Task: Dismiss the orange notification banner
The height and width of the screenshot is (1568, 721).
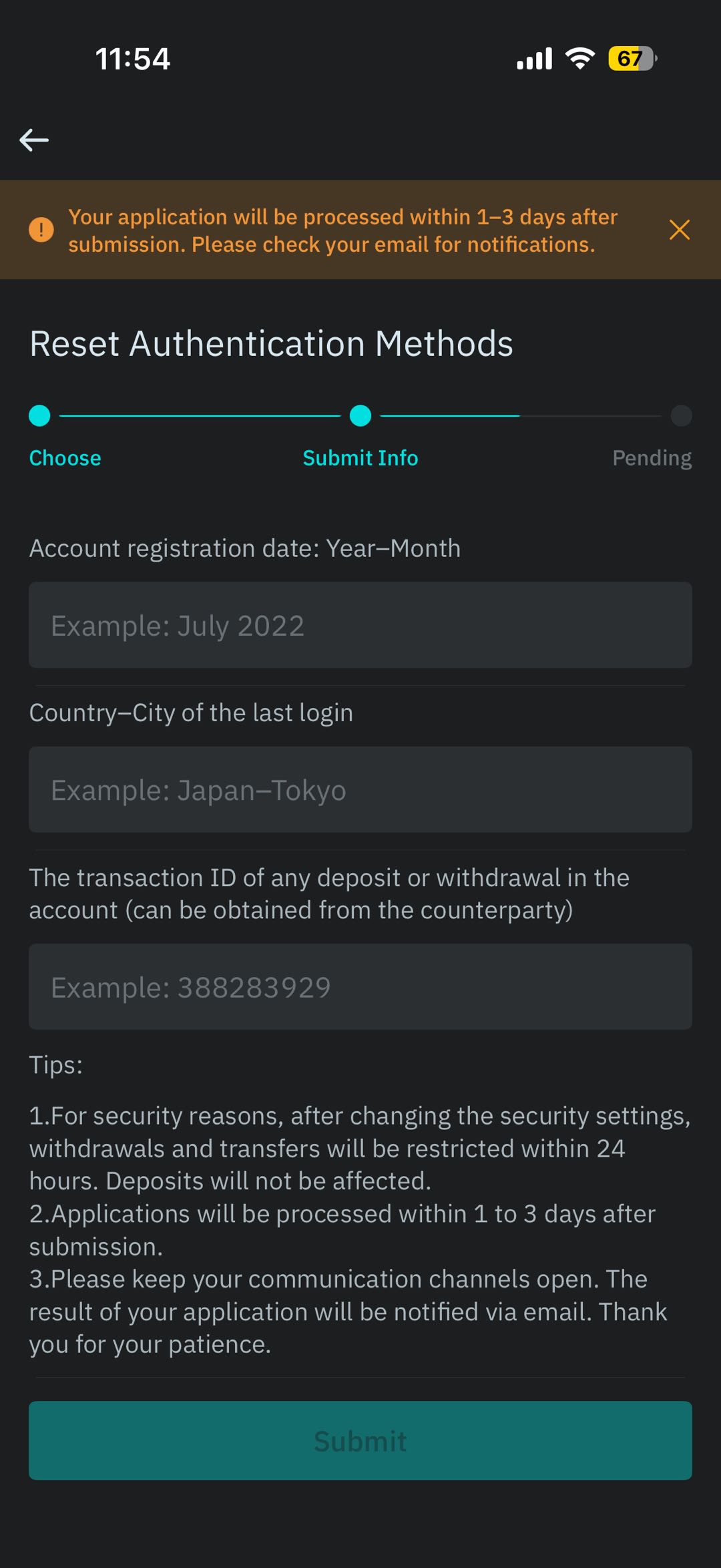Action: tap(679, 230)
